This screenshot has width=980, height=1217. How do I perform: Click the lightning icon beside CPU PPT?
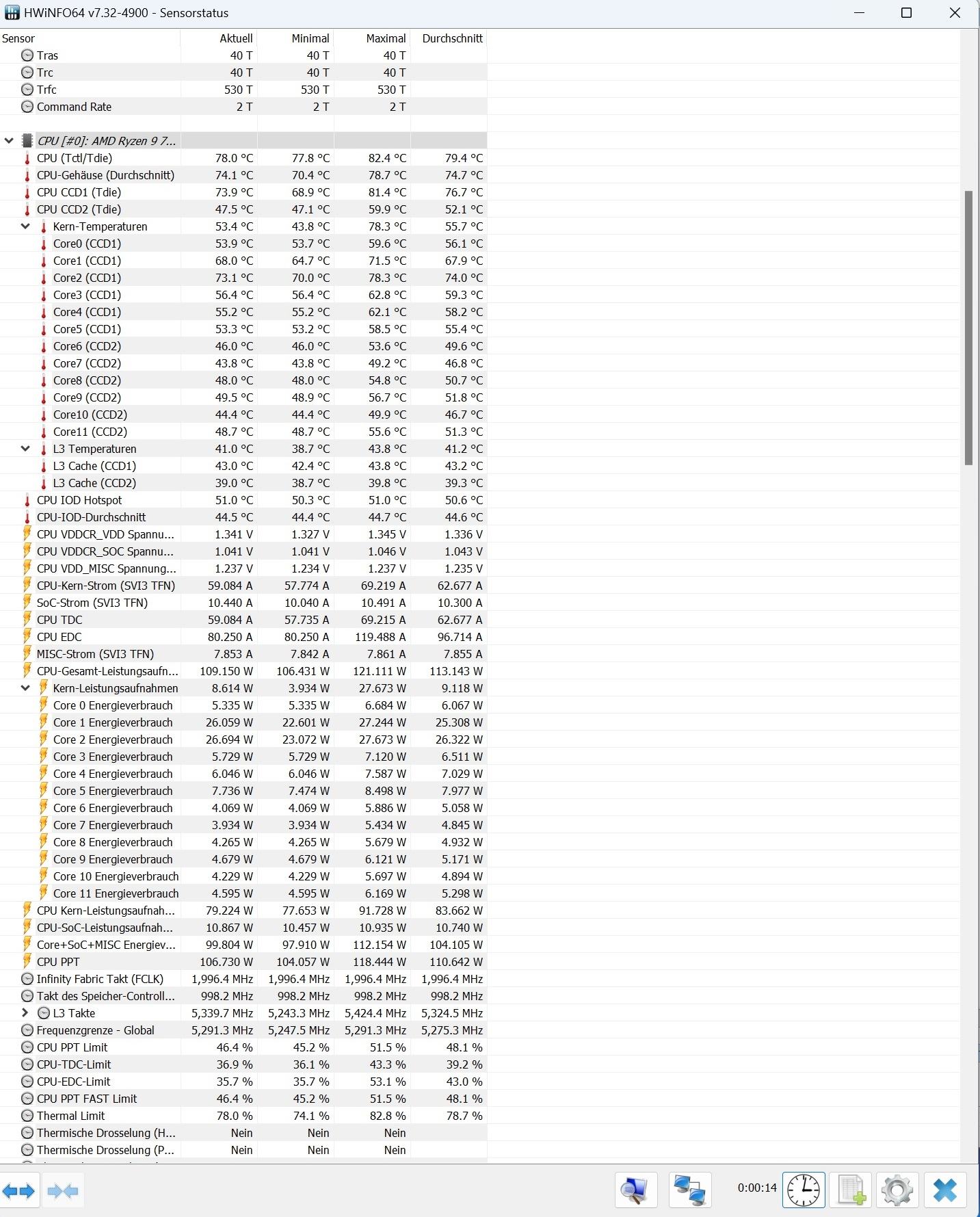tap(27, 962)
